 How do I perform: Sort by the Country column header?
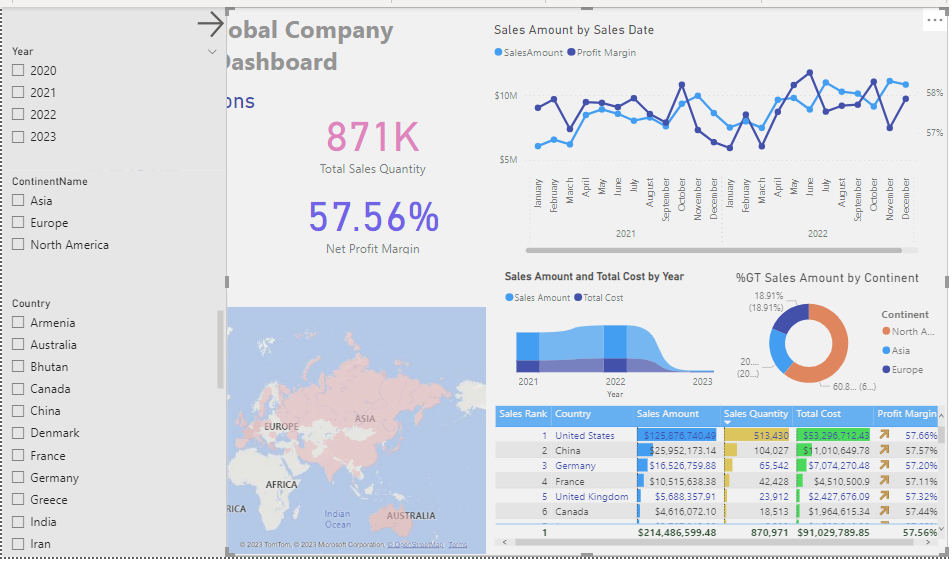click(573, 413)
